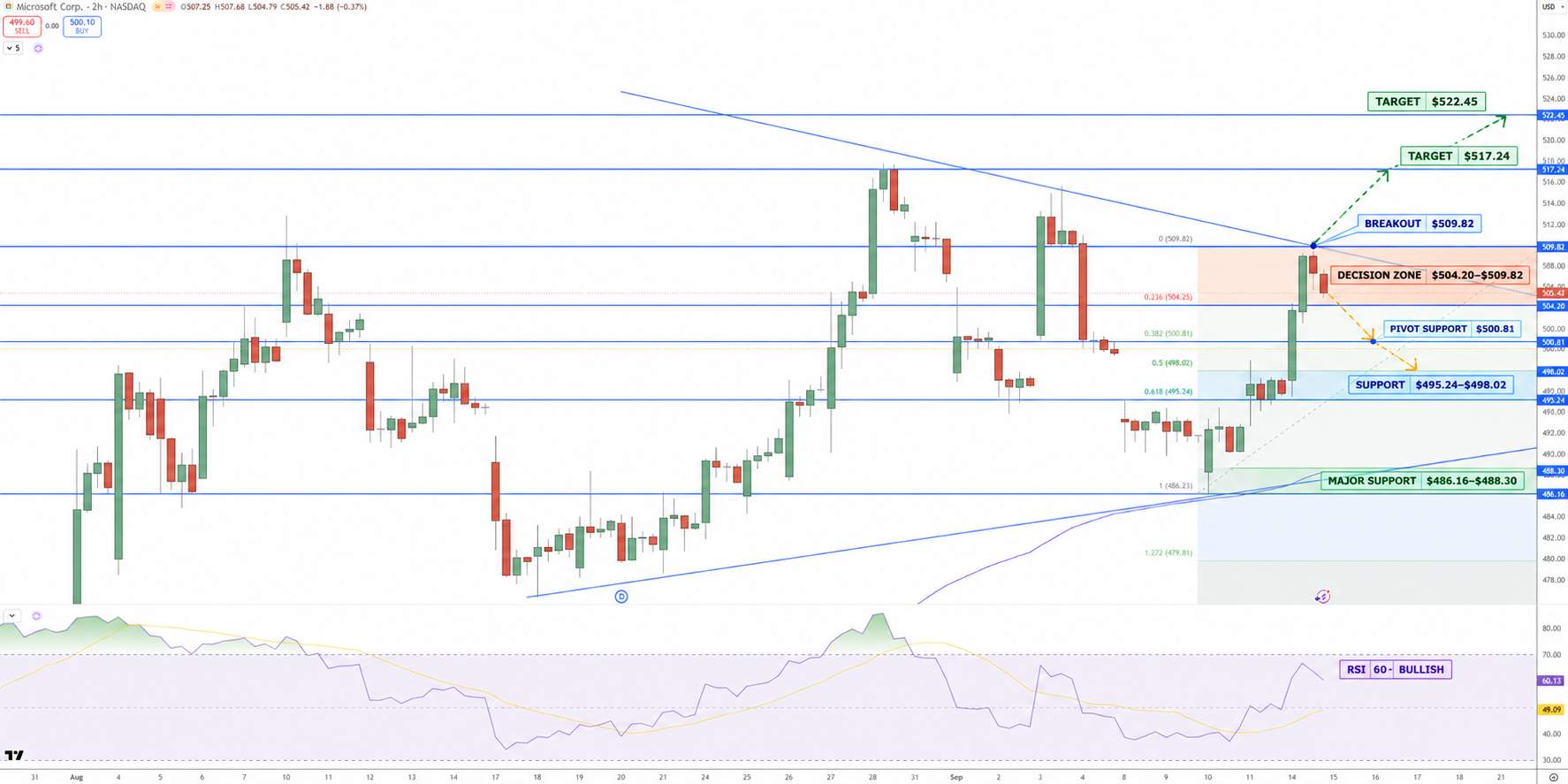Viewport: 1568px width, 784px height.
Task: Click the 500.81 price tag on the axis
Action: pos(1553,342)
